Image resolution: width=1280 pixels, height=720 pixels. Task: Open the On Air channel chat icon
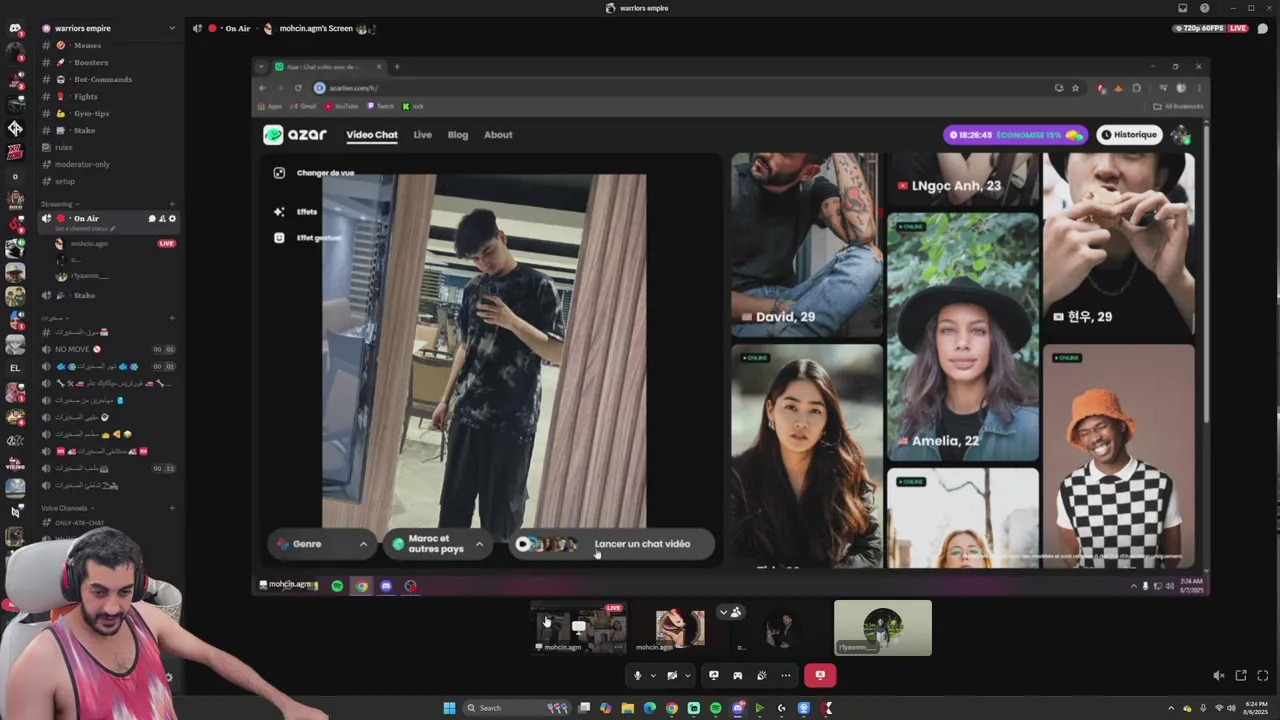pyautogui.click(x=152, y=218)
